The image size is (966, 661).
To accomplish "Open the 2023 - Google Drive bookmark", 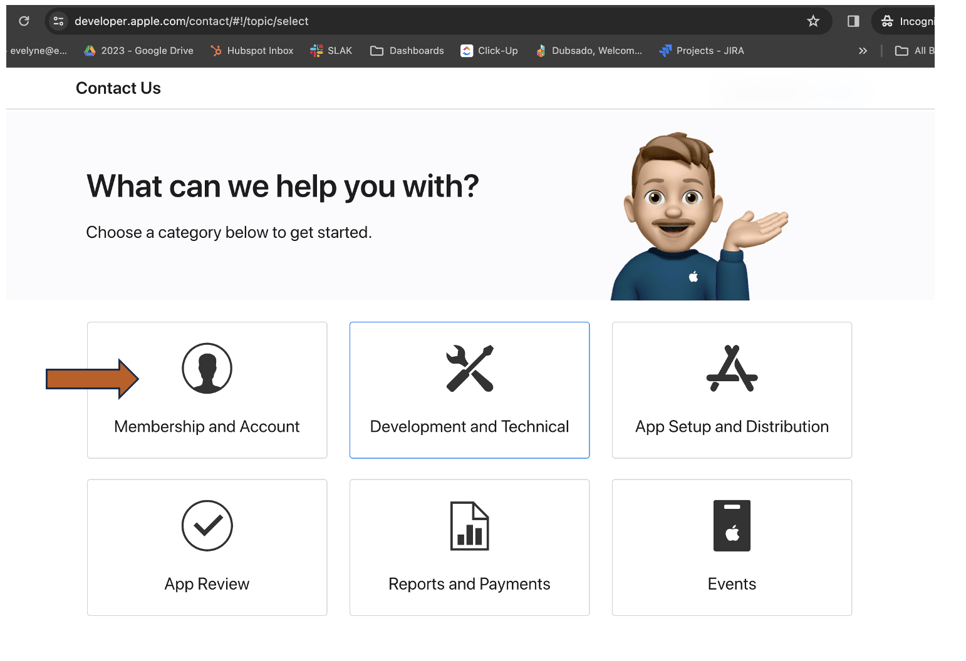I will (x=138, y=51).
